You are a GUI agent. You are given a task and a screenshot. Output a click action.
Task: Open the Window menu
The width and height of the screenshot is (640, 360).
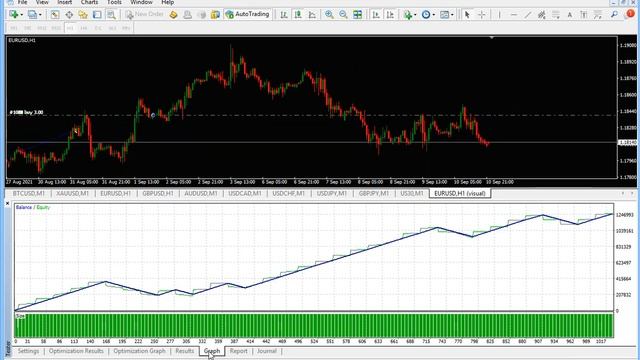[x=141, y=2]
